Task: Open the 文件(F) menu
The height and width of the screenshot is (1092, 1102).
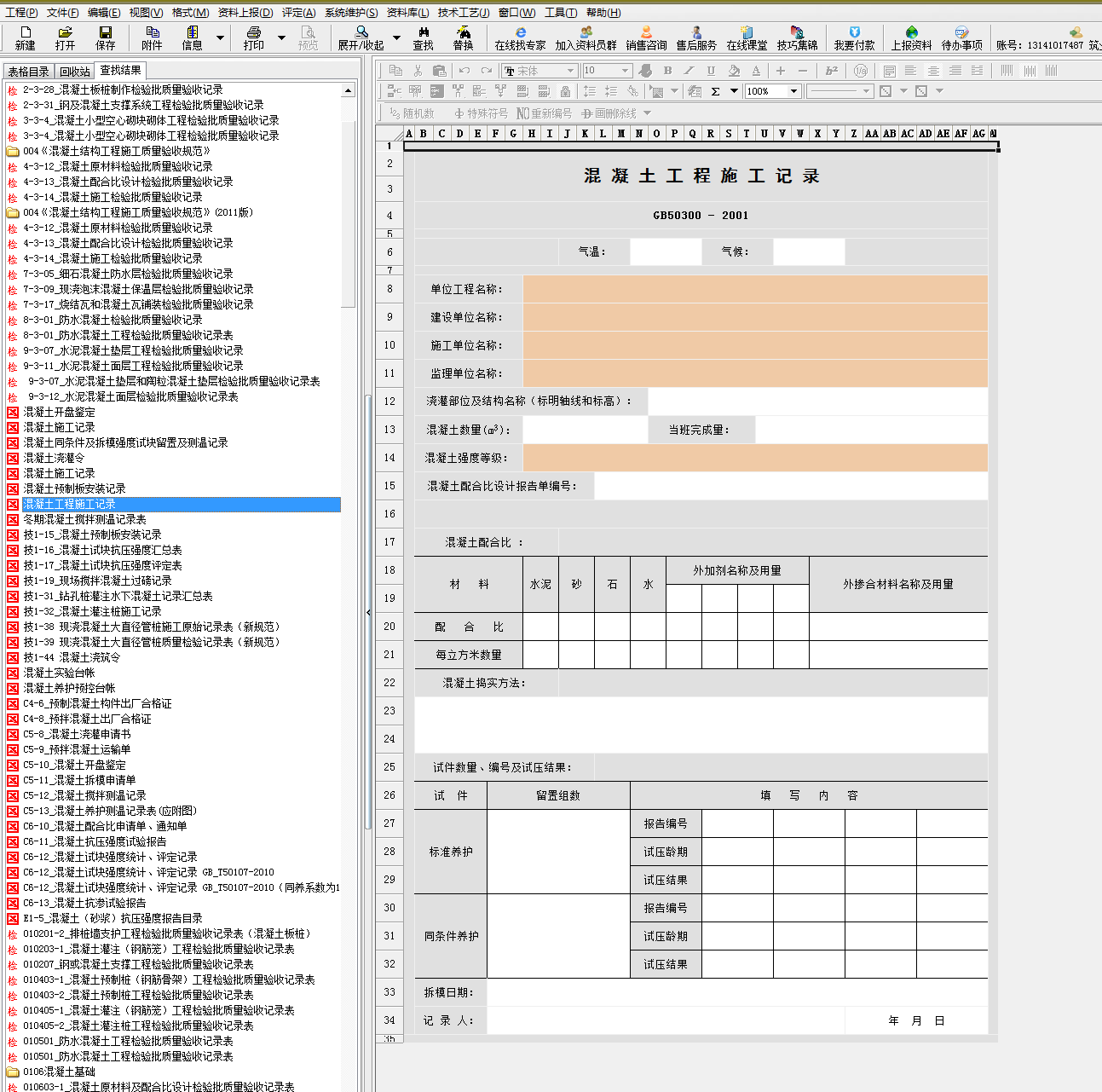Action: 63,13
